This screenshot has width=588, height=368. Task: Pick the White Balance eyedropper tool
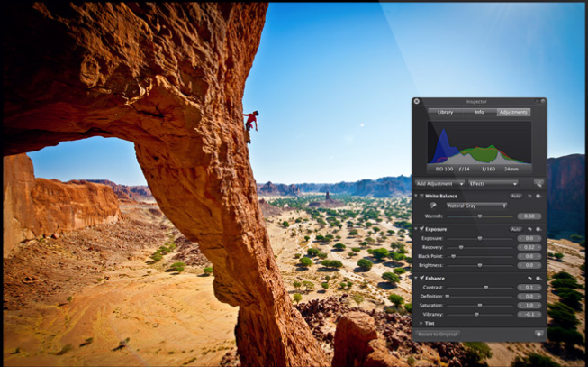[433, 205]
